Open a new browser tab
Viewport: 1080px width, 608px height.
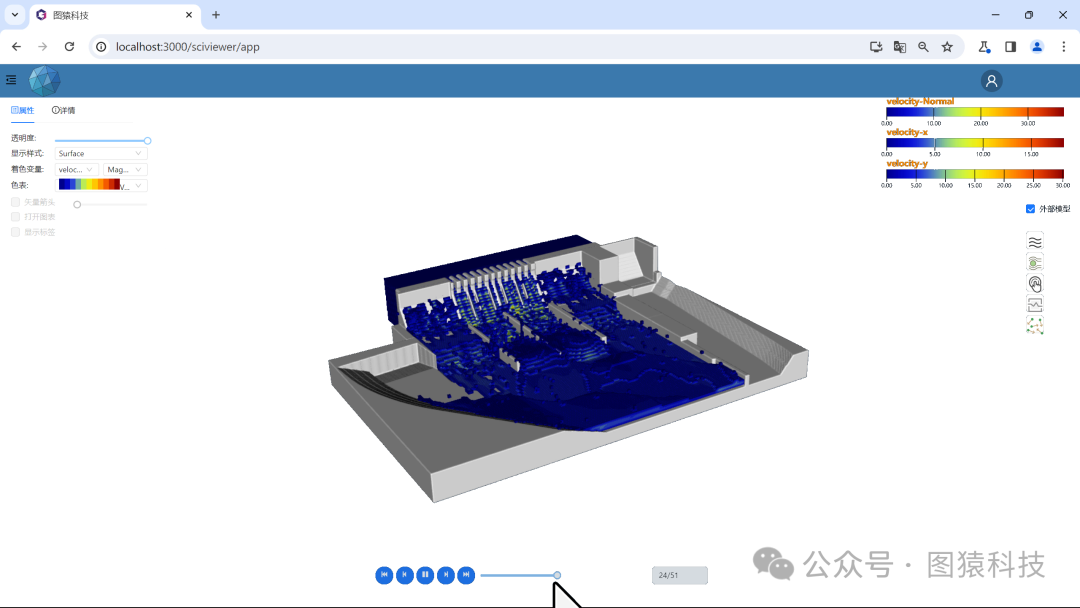(216, 14)
